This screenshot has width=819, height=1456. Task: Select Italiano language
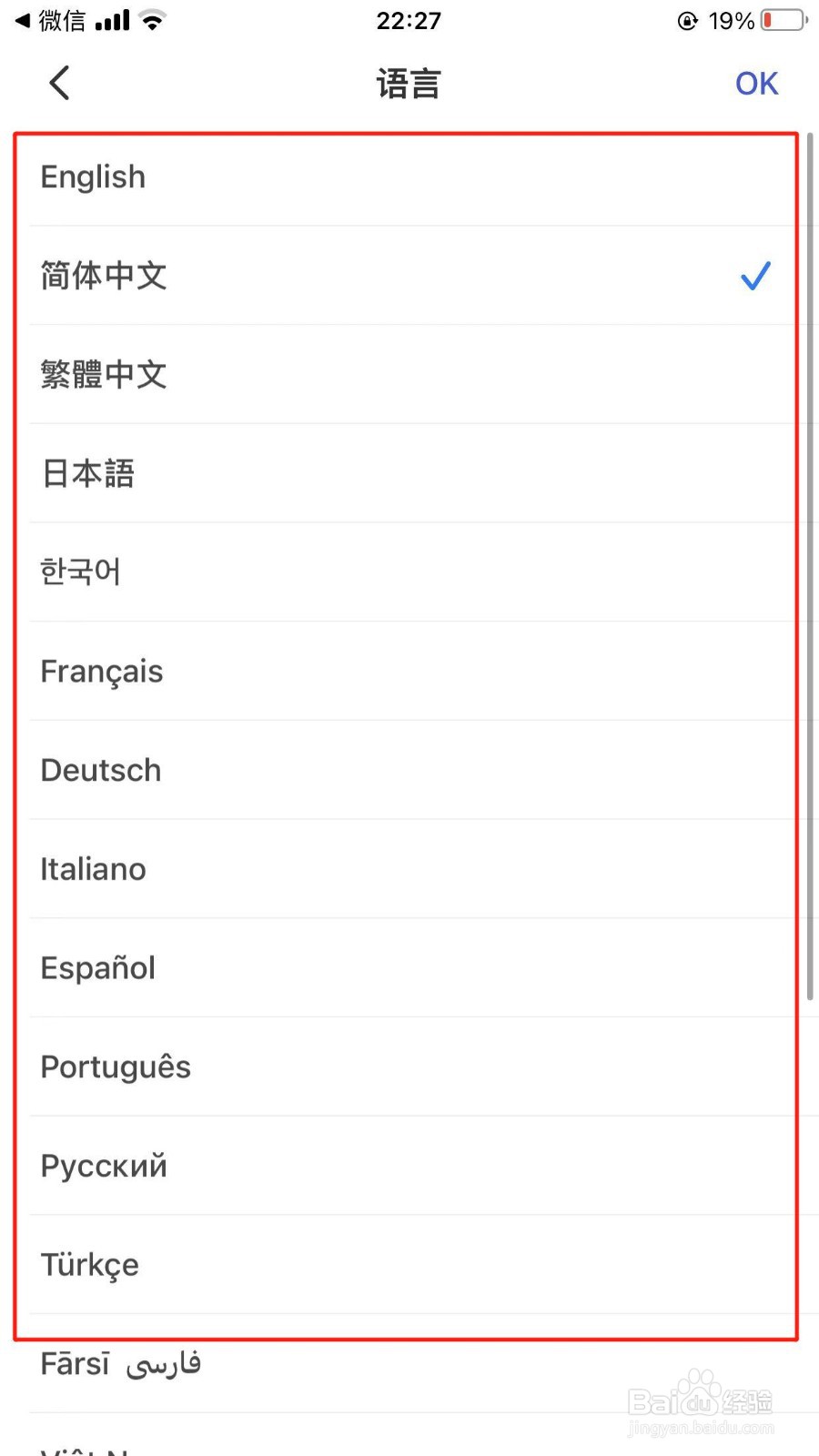click(x=409, y=869)
